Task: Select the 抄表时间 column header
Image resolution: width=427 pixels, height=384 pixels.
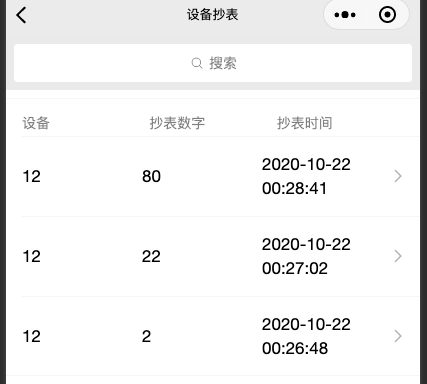Action: pos(304,123)
